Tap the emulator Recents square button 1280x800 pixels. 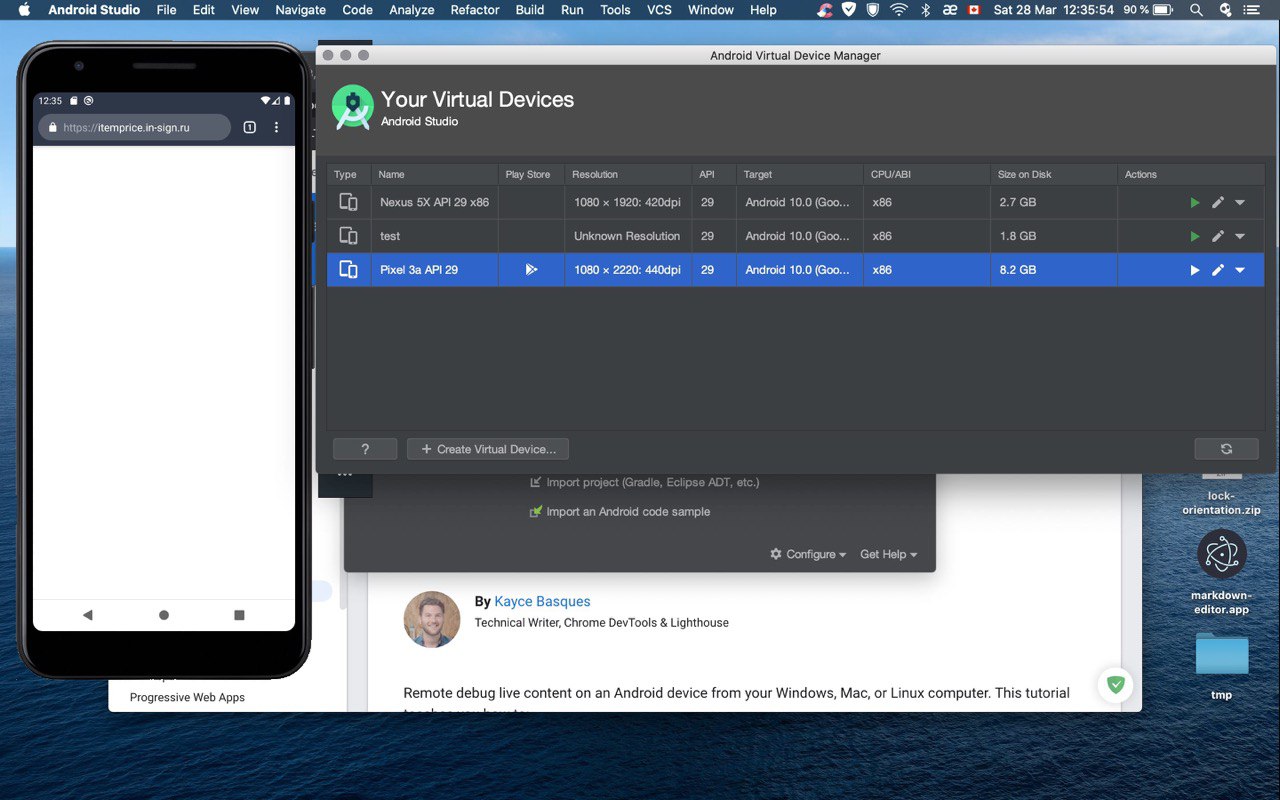(x=239, y=615)
